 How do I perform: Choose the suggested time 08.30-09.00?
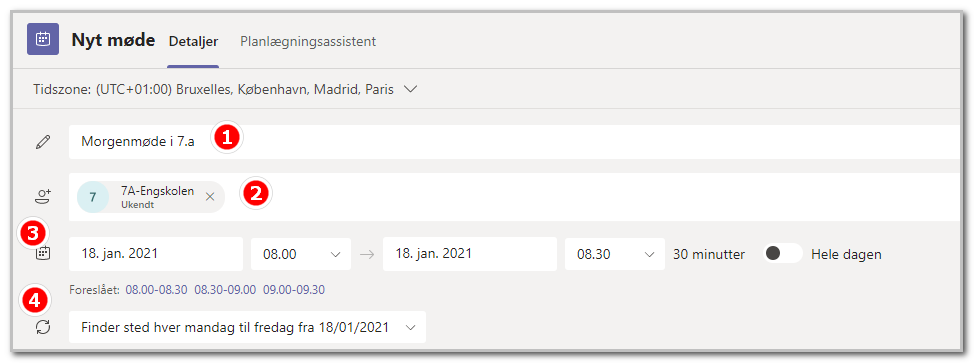[225, 290]
